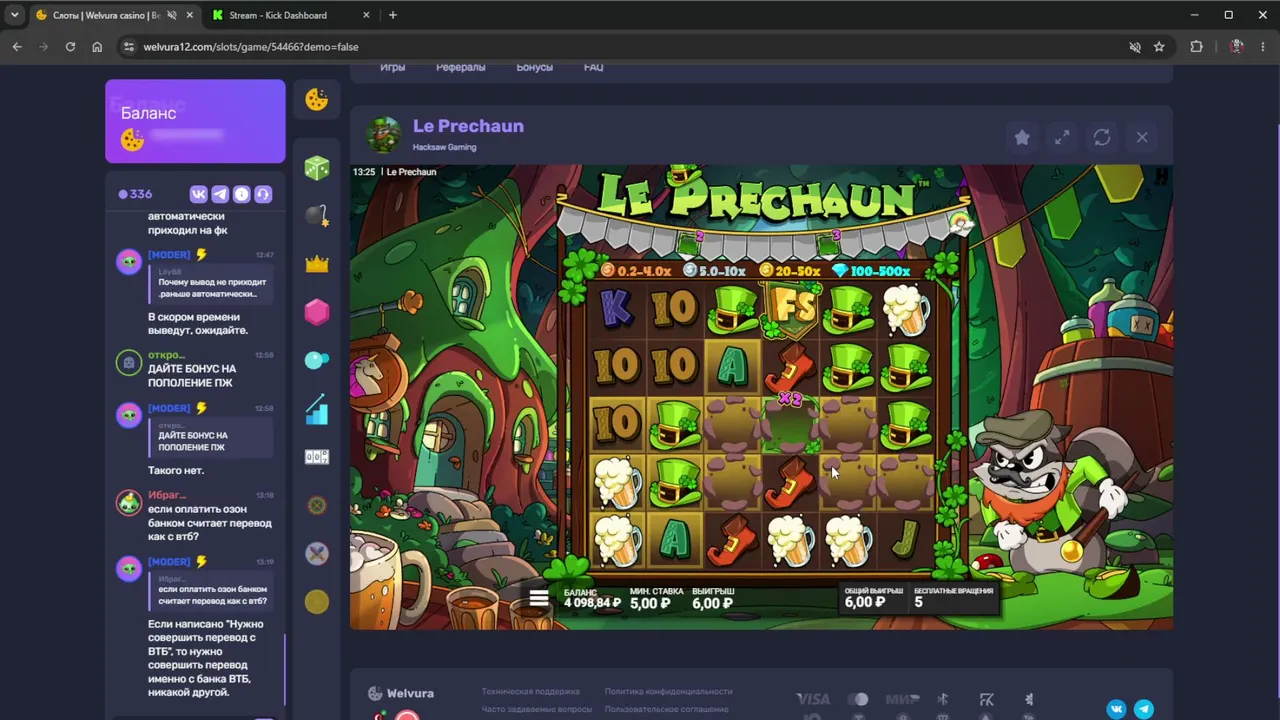
Task: Expand the game to fullscreen
Action: (1062, 138)
